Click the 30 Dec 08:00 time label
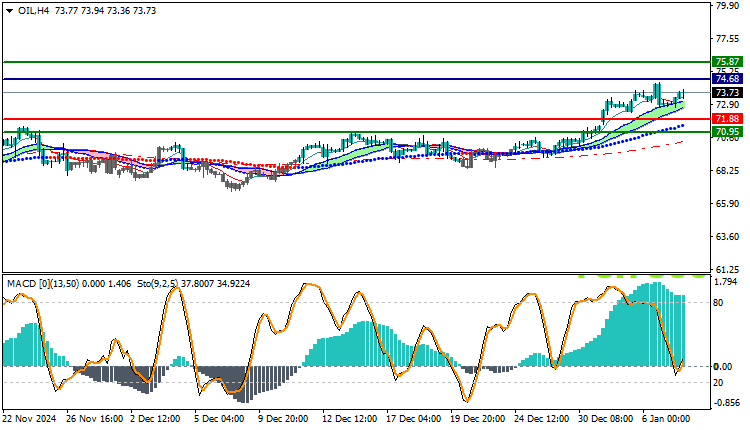750x430 pixels. [606, 419]
